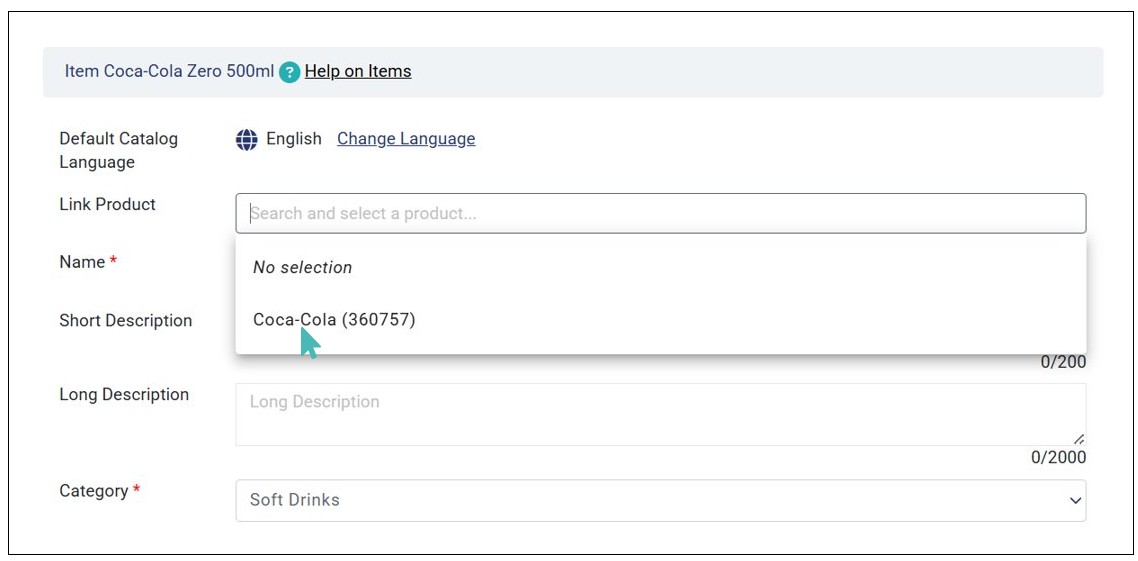This screenshot has width=1138, height=561.
Task: Click the Item Coca-Cola Zero 500ml header text
Action: [x=169, y=71]
